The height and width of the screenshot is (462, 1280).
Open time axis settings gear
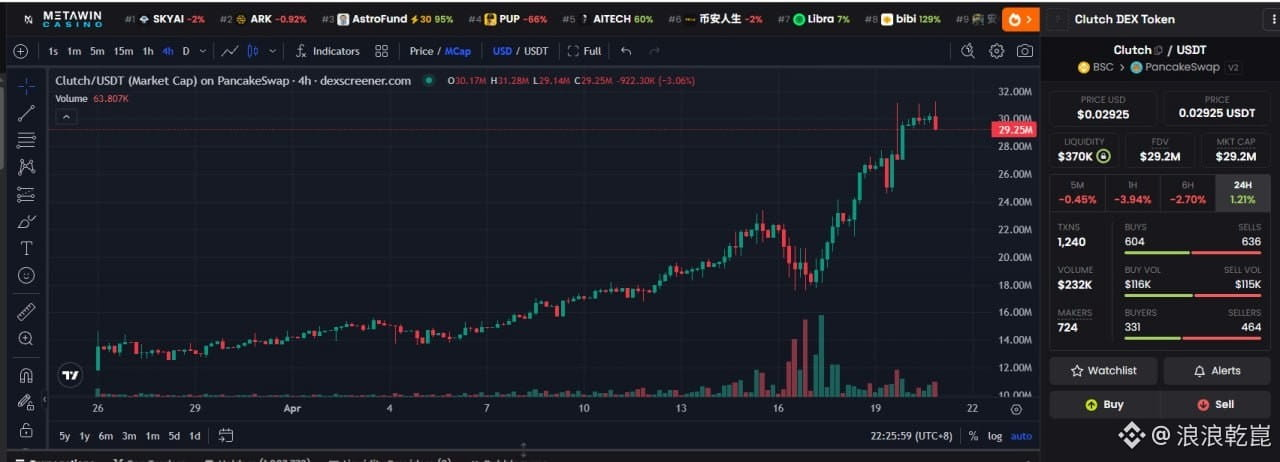(x=1016, y=409)
